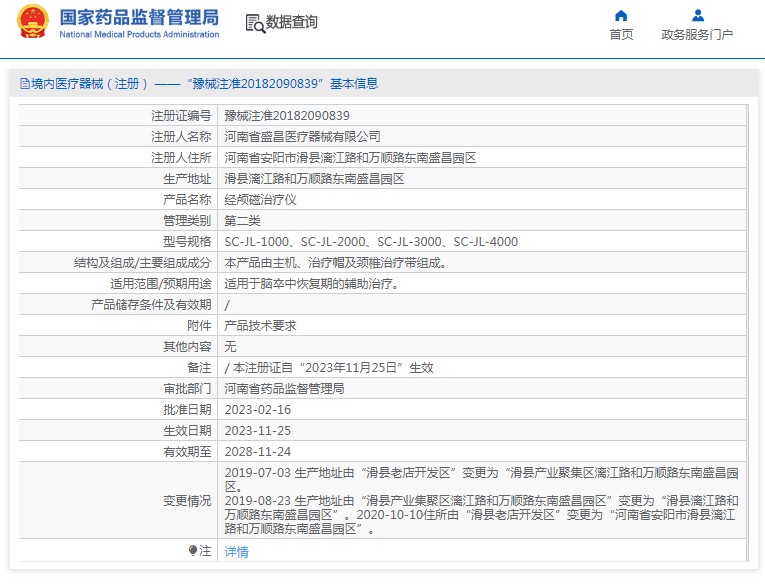765x584 pixels.
Task: Select the 备注 text about 2023年11月25日 生效
Action: coord(329,367)
